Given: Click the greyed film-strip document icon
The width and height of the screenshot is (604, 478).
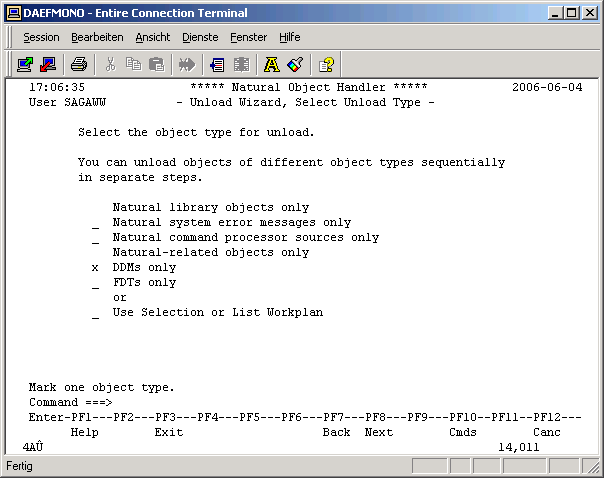Looking at the screenshot, I should (242, 64).
